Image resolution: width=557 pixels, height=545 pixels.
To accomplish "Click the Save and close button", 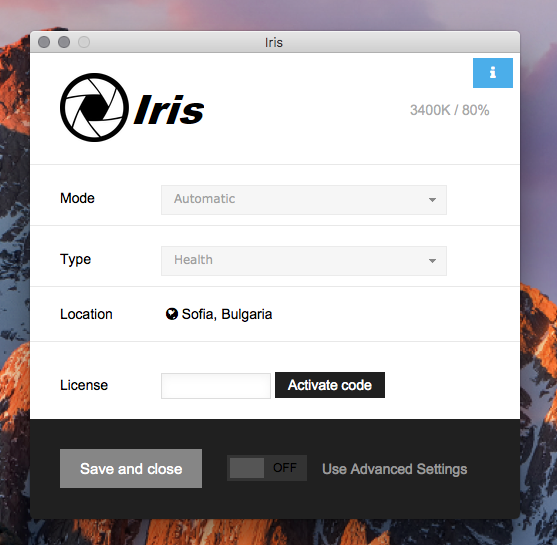I will tap(131, 469).
